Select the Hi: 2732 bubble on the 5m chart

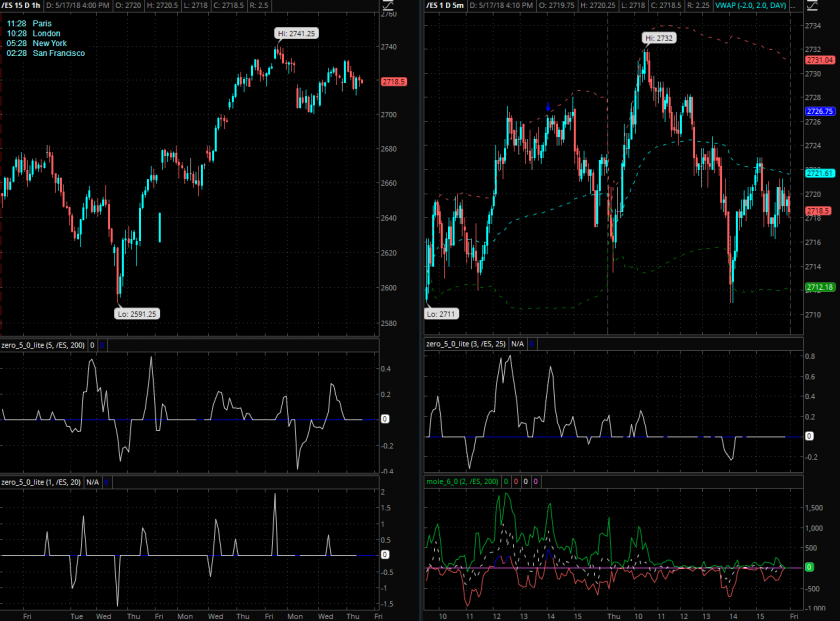point(660,37)
